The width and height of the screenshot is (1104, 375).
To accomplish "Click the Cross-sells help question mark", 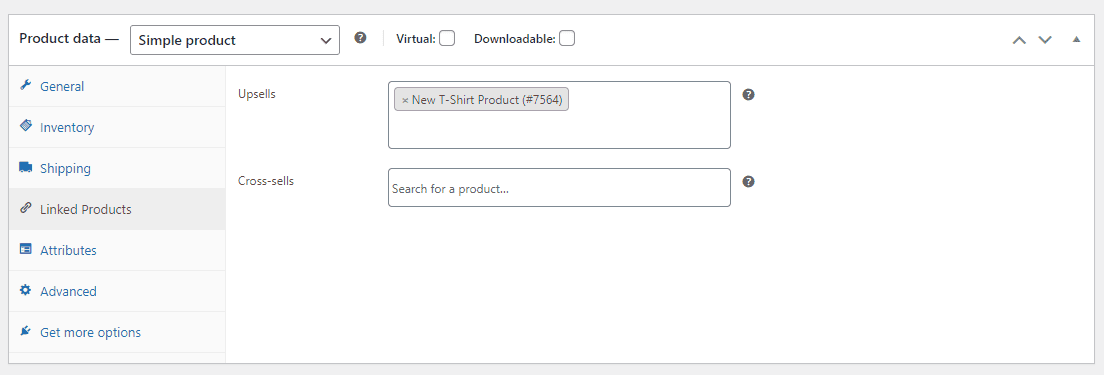I will pyautogui.click(x=749, y=182).
